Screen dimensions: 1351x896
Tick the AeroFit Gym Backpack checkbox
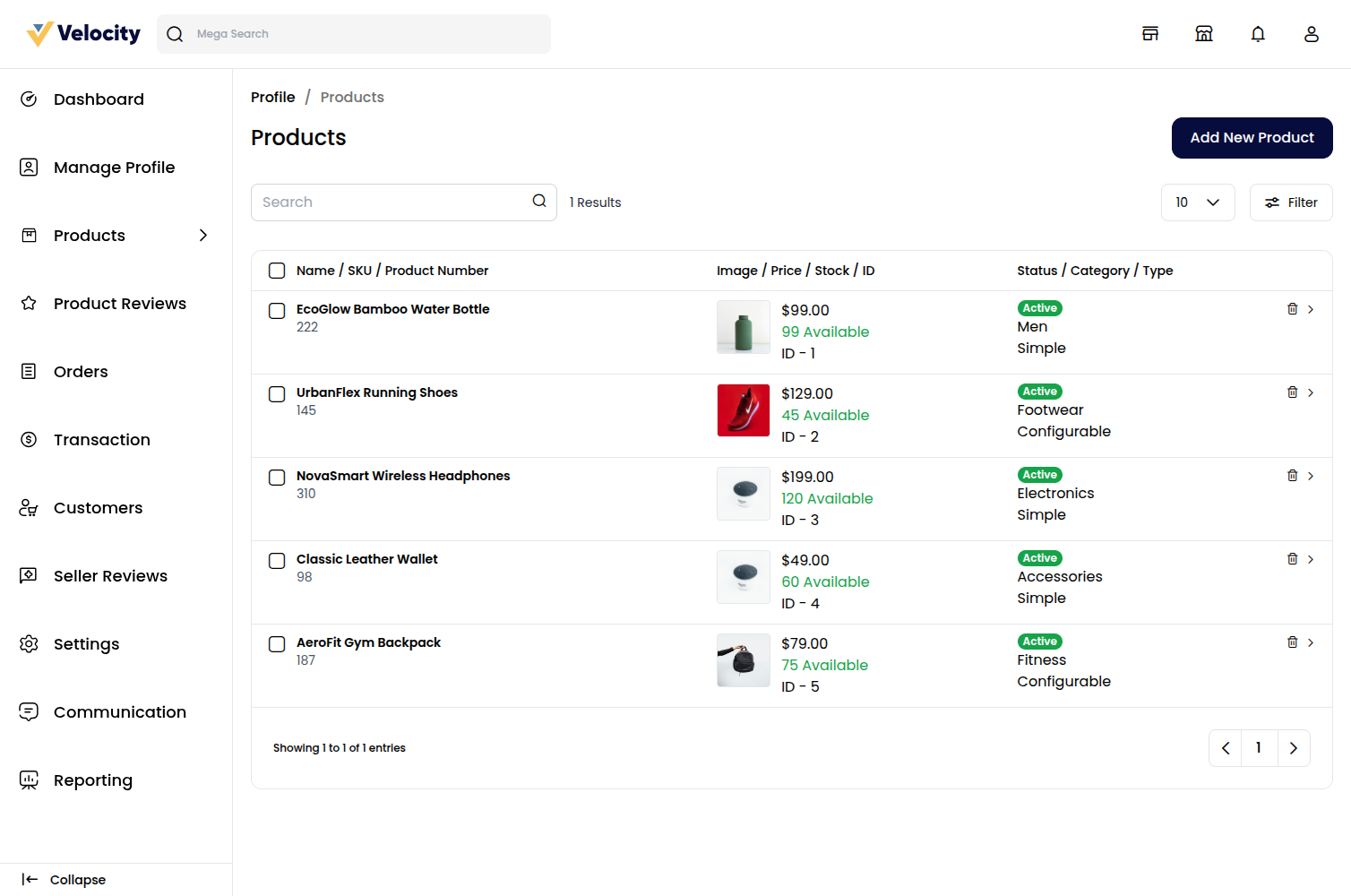point(277,644)
